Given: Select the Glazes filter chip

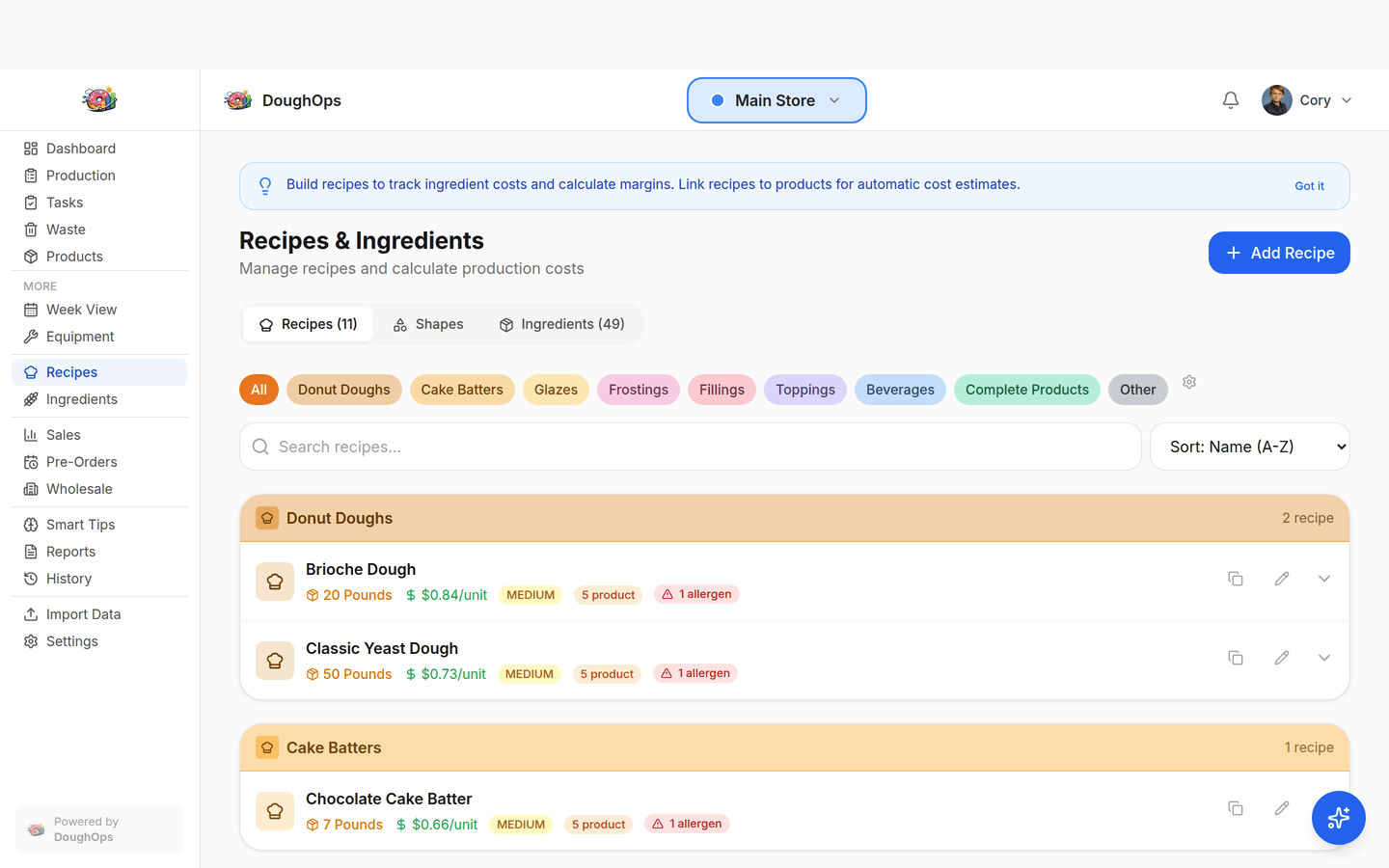Looking at the screenshot, I should point(556,389).
